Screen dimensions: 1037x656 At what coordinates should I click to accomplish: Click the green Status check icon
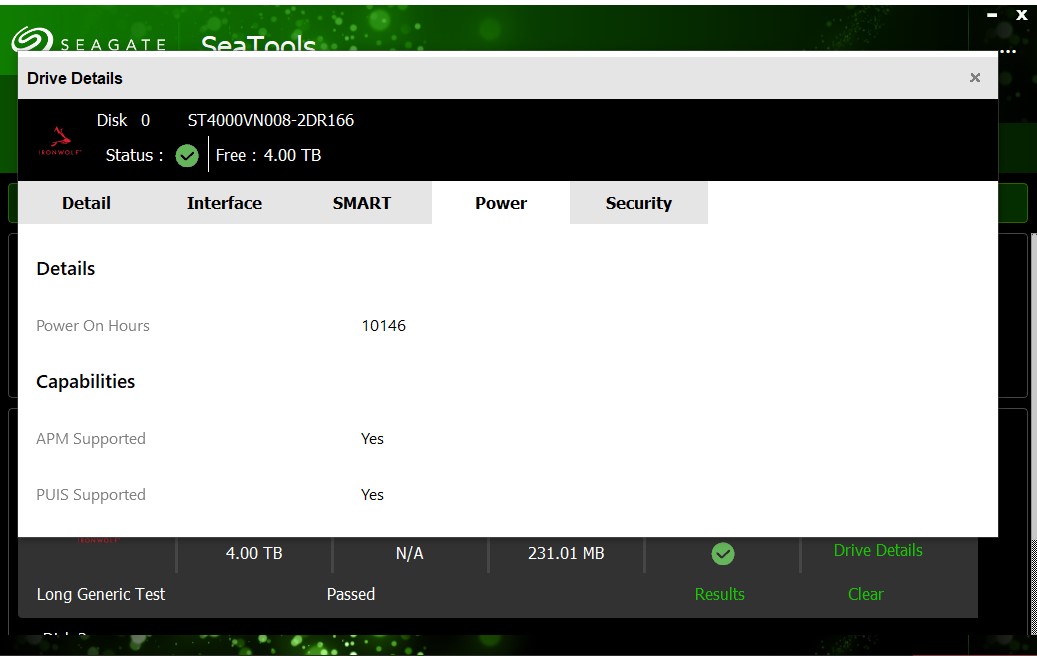tap(186, 156)
